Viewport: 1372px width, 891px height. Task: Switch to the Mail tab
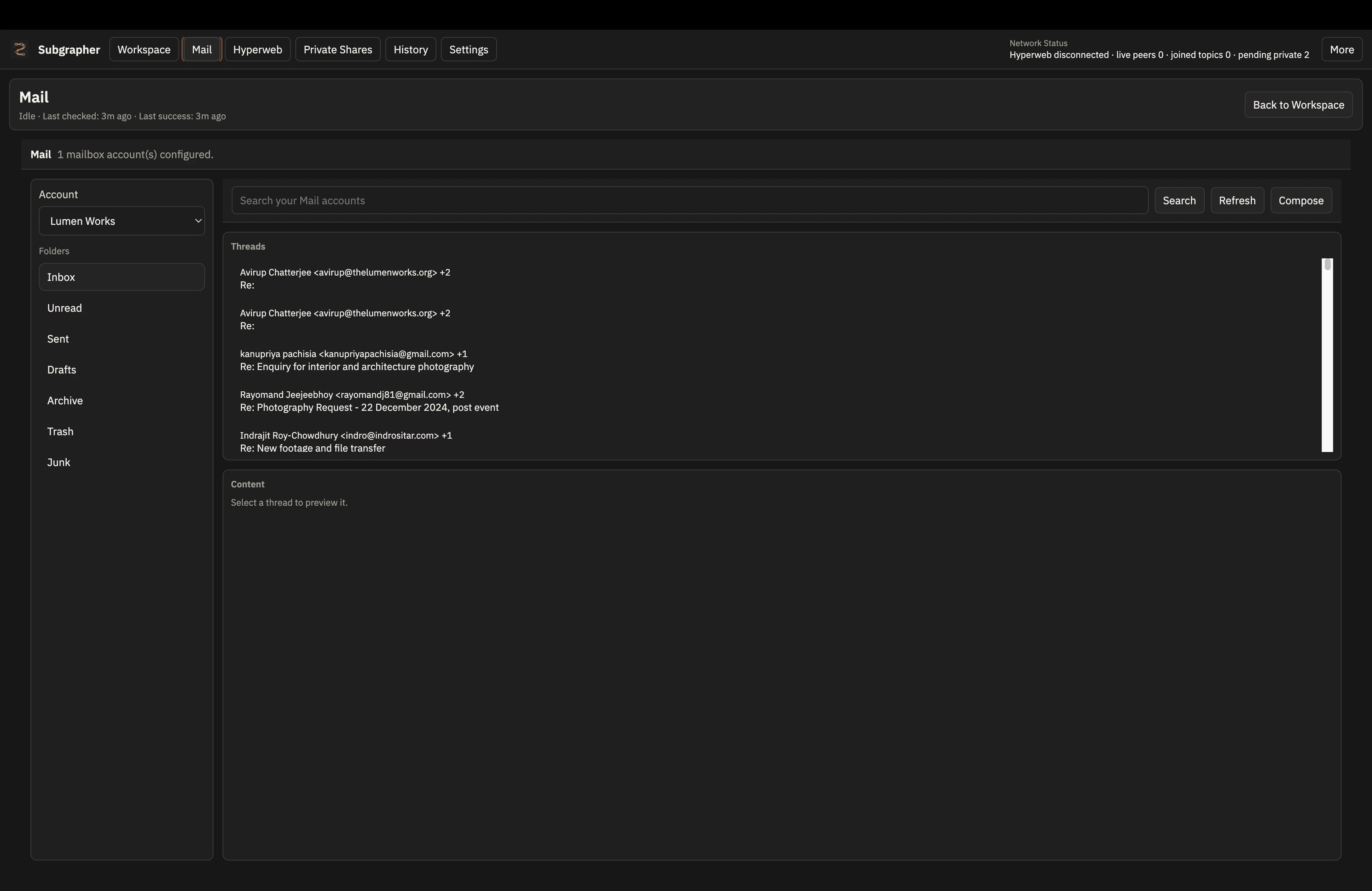coord(202,49)
